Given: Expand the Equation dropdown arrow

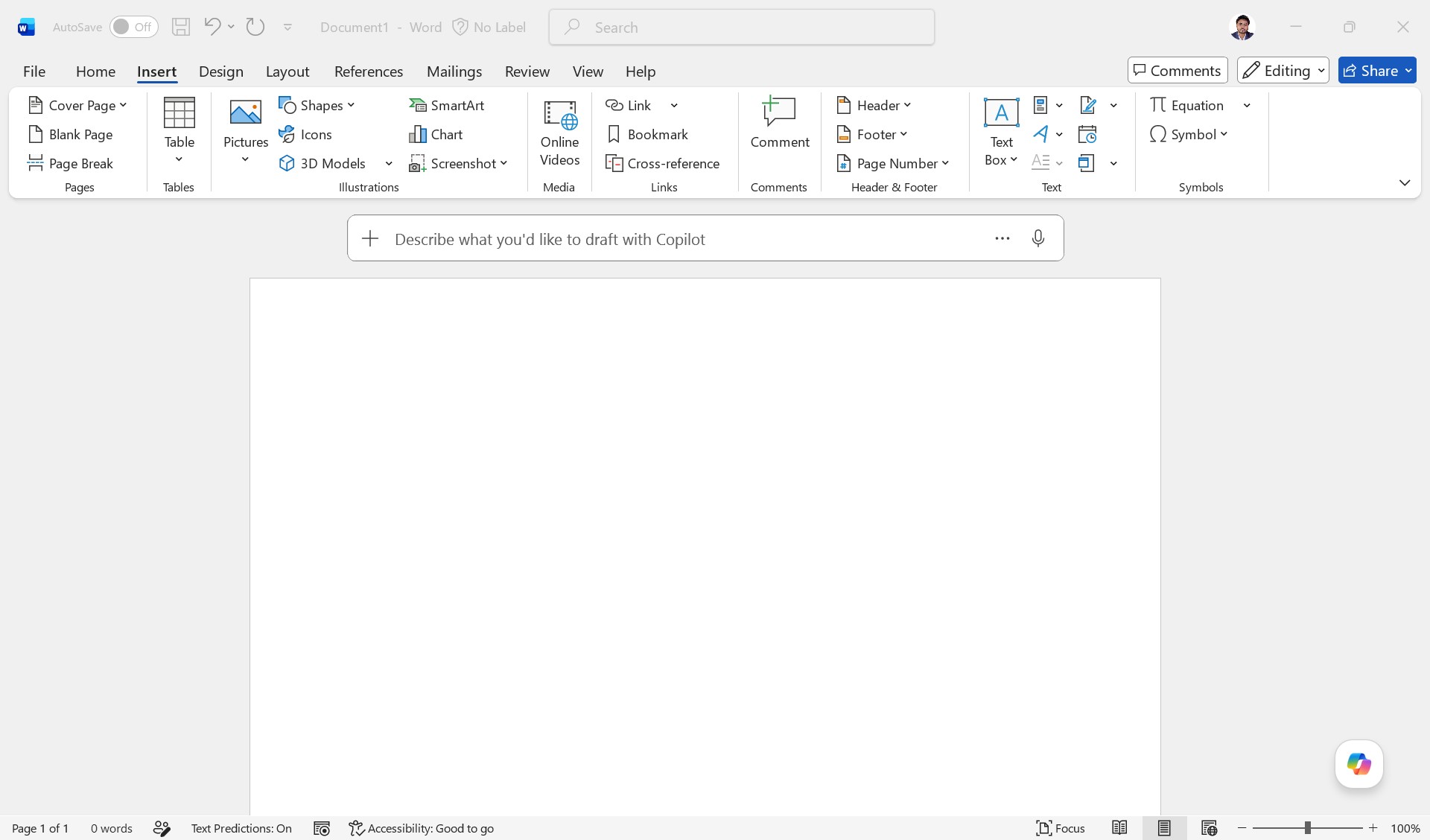Looking at the screenshot, I should tap(1247, 105).
